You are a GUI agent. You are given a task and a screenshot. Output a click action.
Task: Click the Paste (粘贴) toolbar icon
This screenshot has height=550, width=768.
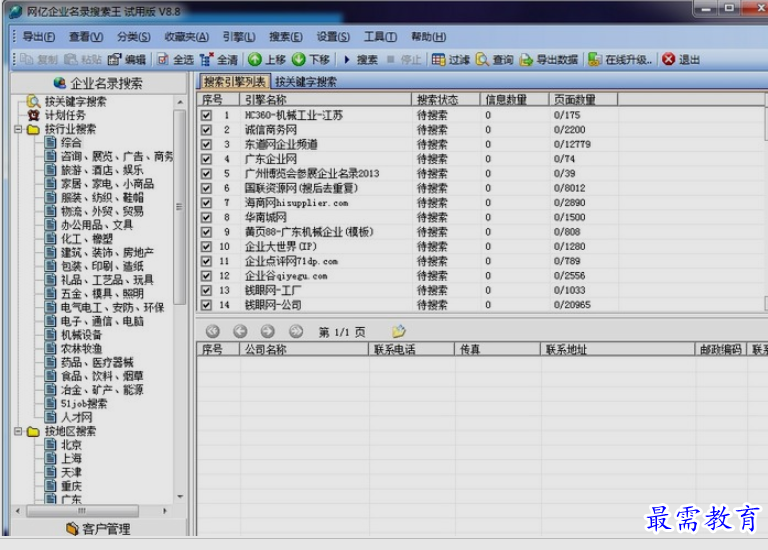71,60
